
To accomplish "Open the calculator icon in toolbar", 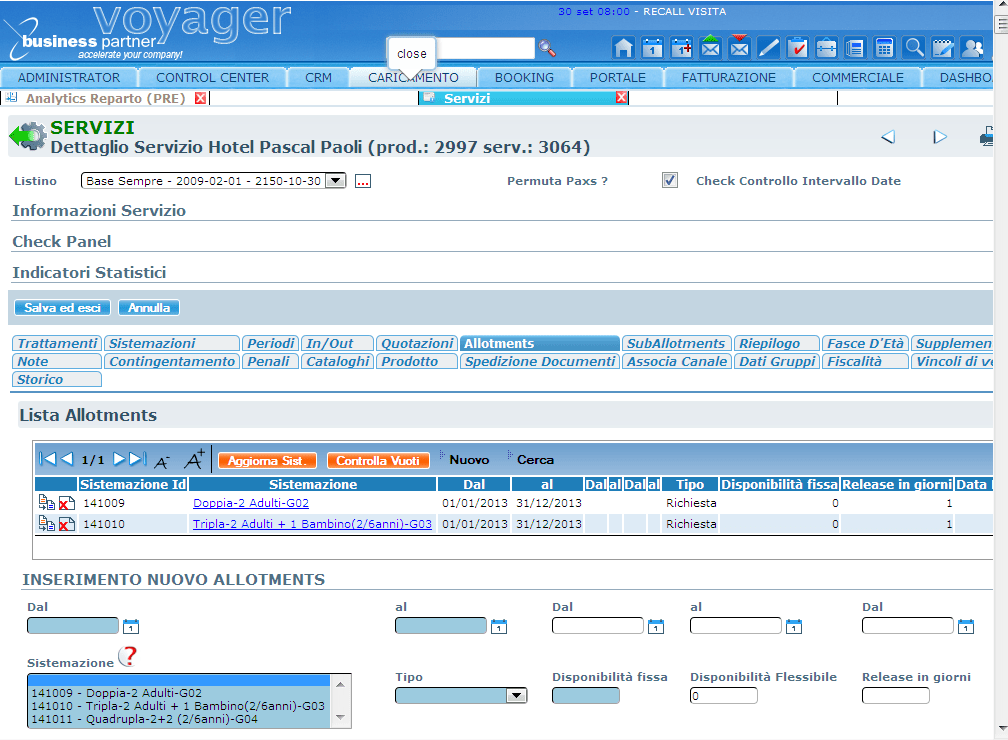I will [x=885, y=48].
